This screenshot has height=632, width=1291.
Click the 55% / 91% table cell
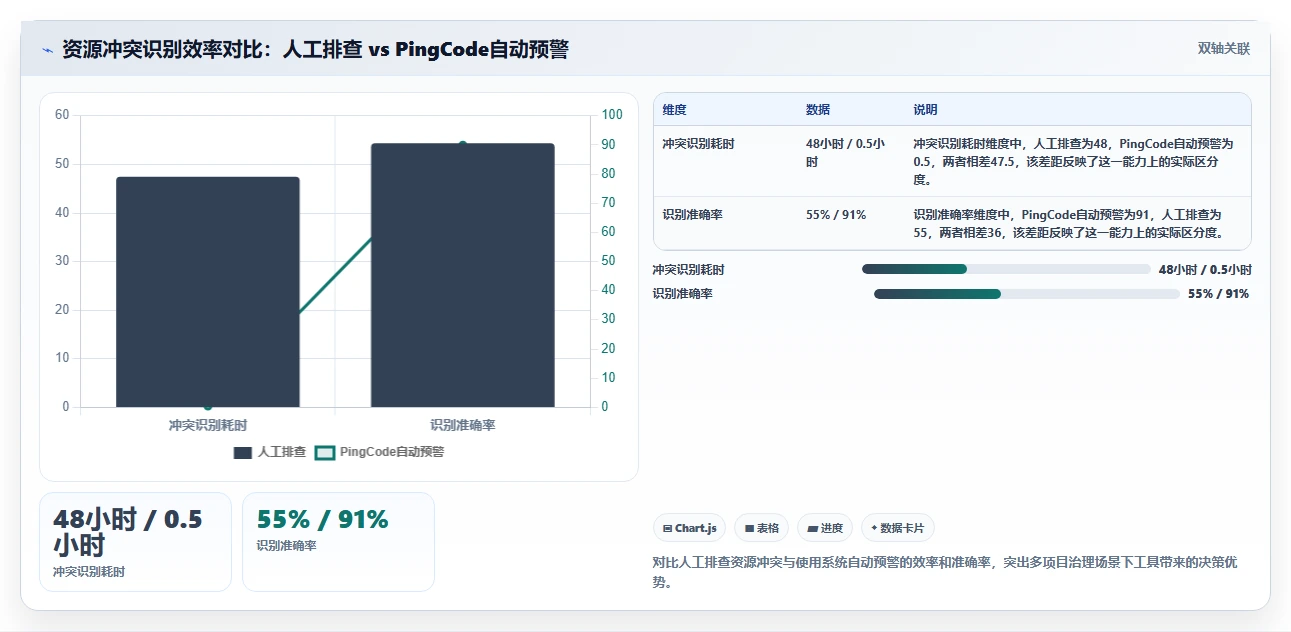tap(836, 215)
